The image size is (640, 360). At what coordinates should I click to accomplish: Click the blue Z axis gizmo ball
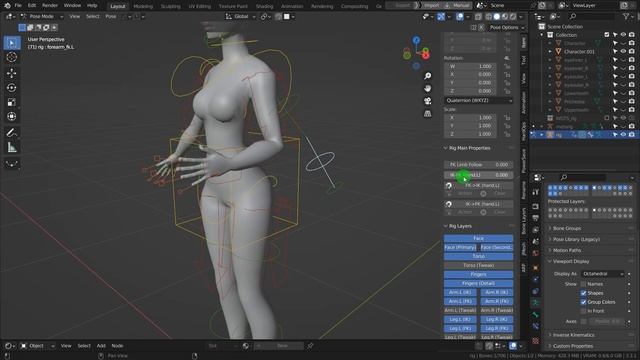point(416,40)
